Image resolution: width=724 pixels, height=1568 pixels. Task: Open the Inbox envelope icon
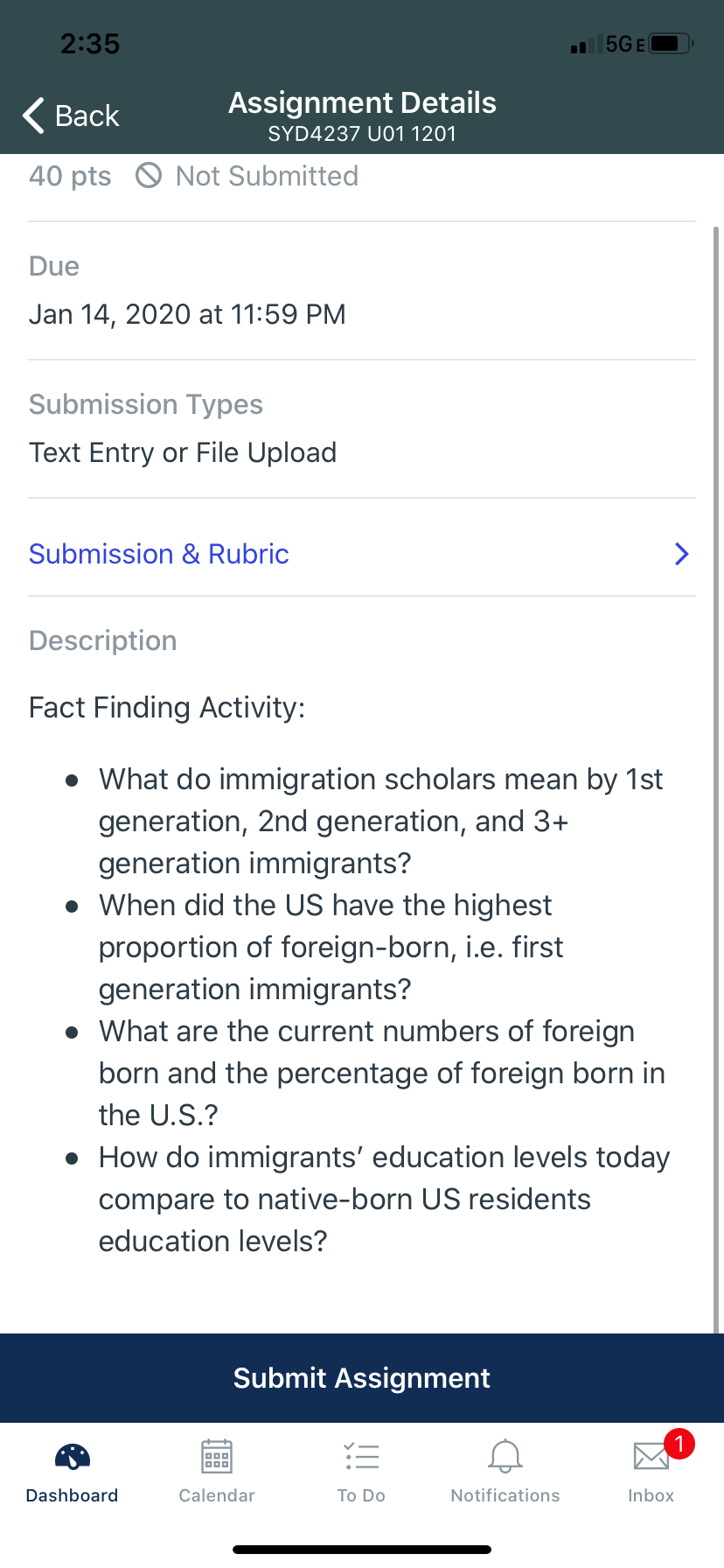pyautogui.click(x=651, y=1457)
